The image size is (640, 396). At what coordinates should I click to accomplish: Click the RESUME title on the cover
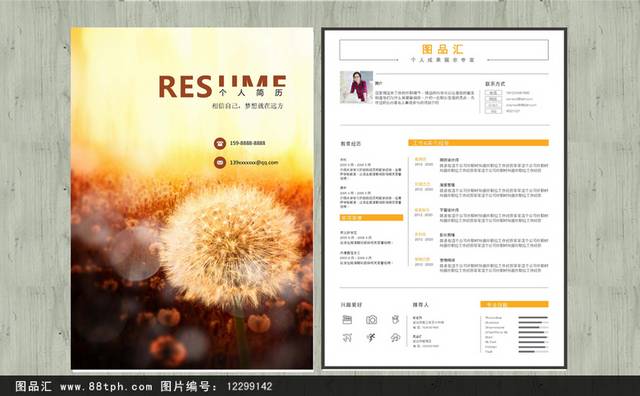coord(222,87)
